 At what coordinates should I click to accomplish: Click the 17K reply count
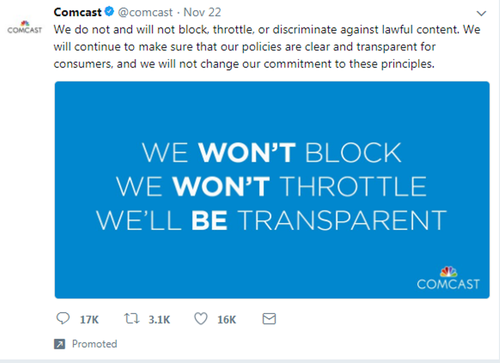point(89,320)
